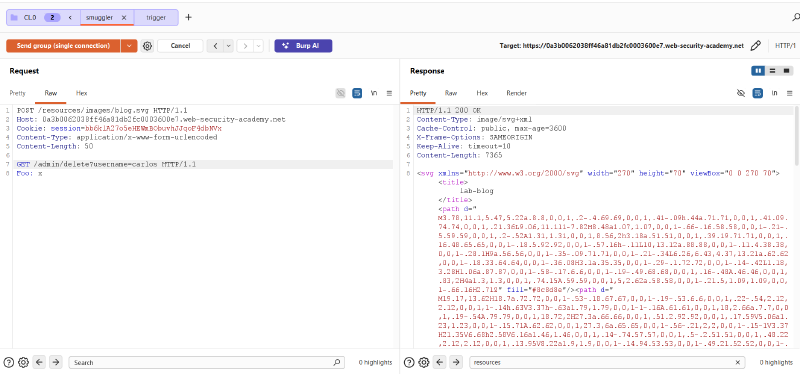Switch to the smuggler tab

tap(99, 17)
